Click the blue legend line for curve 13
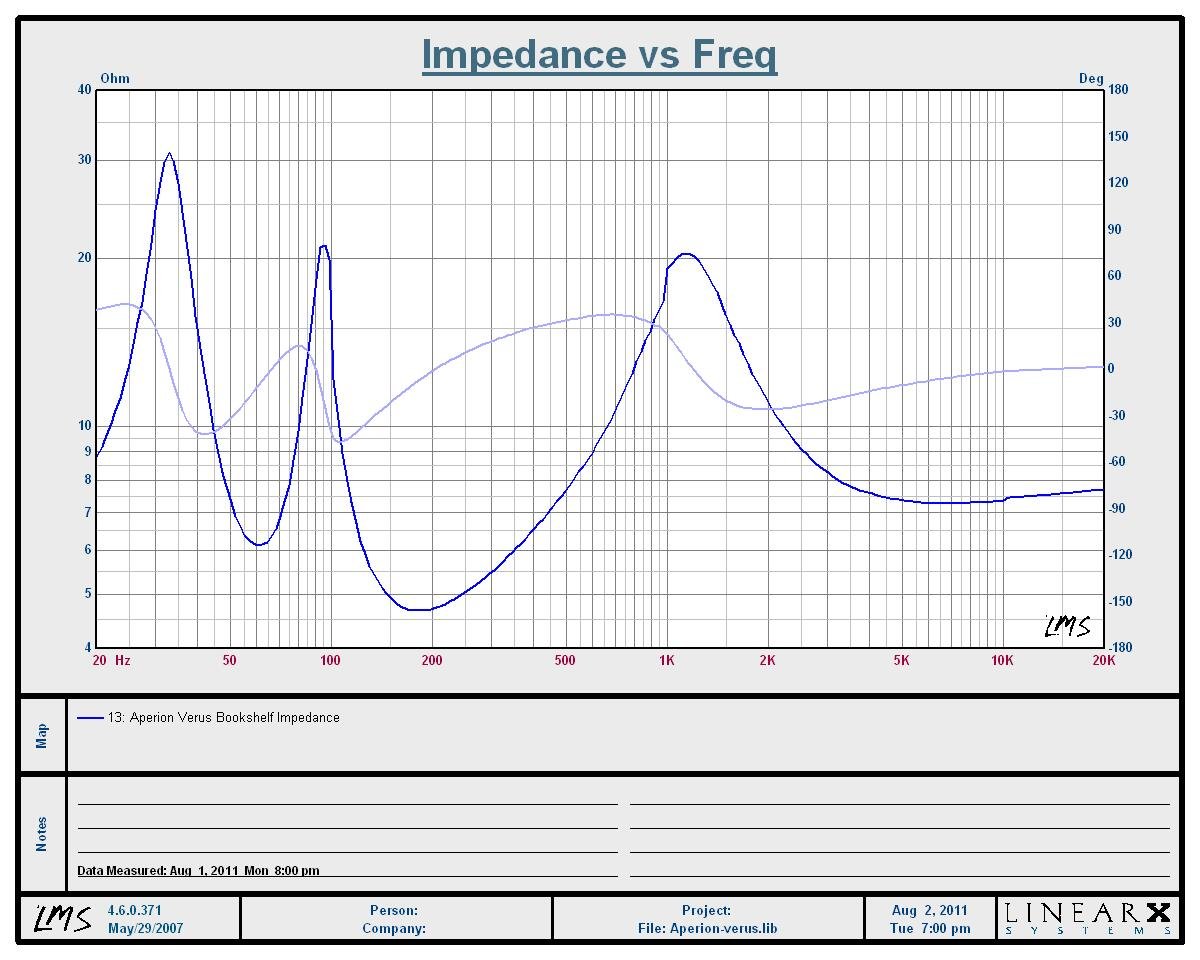Image resolution: width=1200 pixels, height=960 pixels. point(90,718)
